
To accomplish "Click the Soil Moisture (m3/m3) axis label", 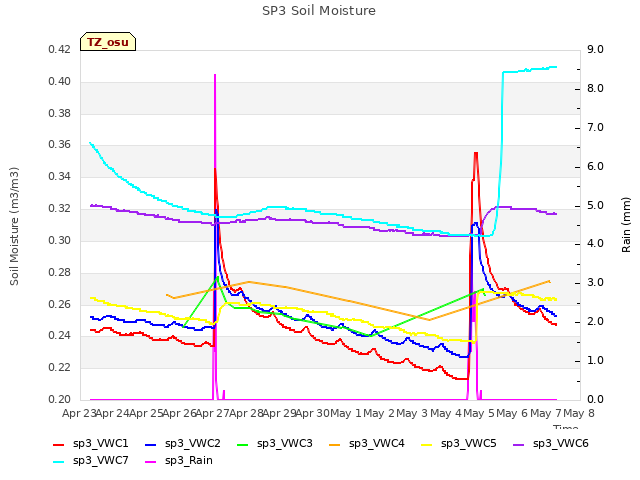I will [14, 226].
